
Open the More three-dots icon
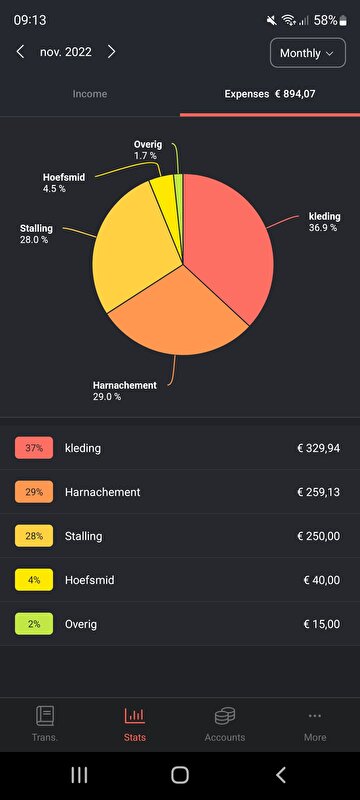pyautogui.click(x=315, y=716)
